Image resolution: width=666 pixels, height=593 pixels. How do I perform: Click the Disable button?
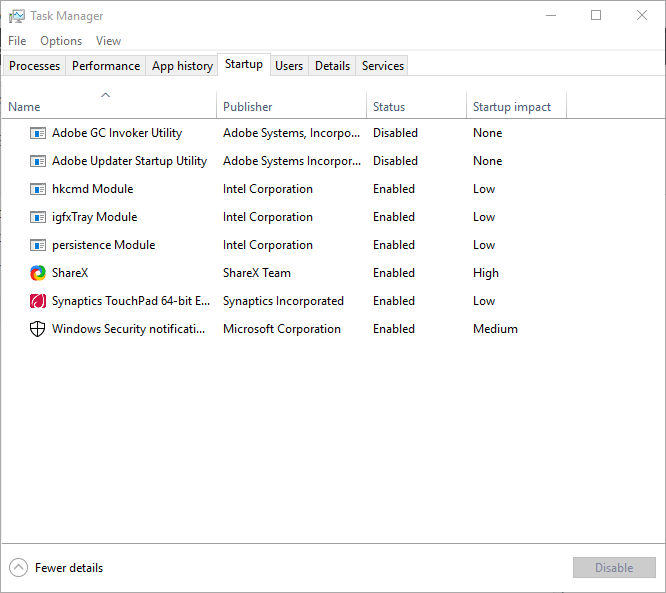pos(614,568)
